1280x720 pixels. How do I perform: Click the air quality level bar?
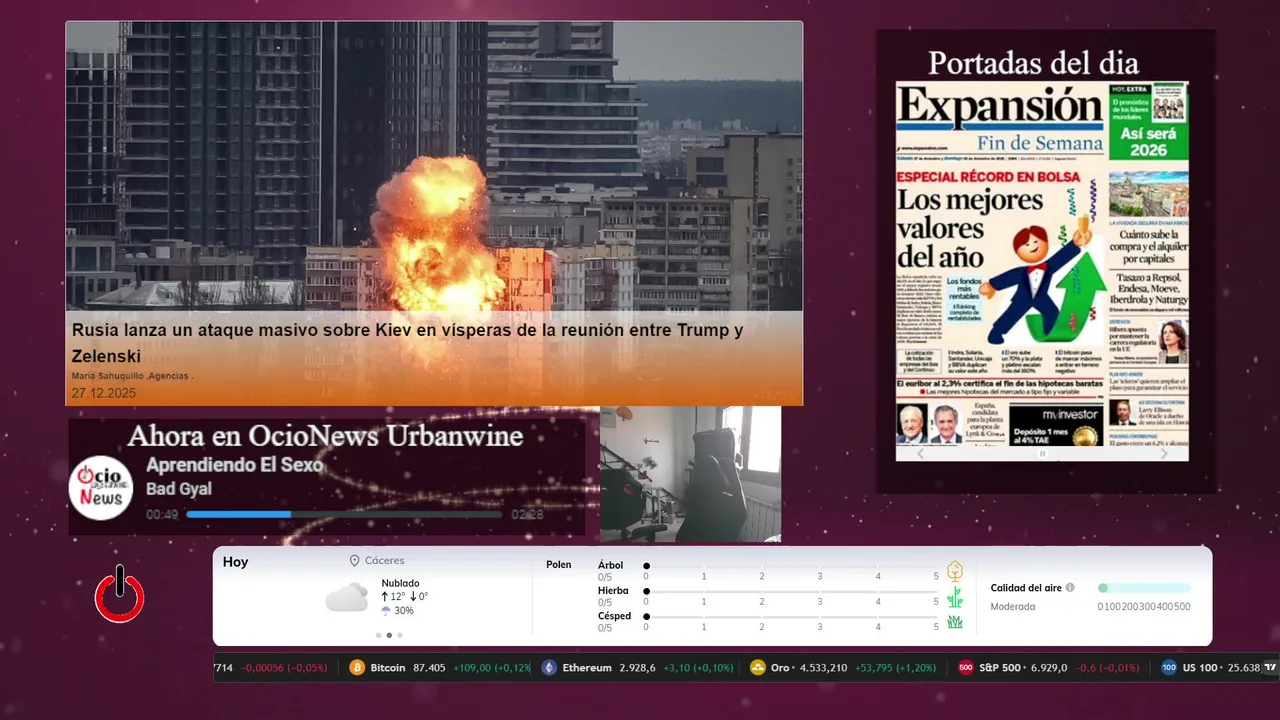pos(1144,588)
